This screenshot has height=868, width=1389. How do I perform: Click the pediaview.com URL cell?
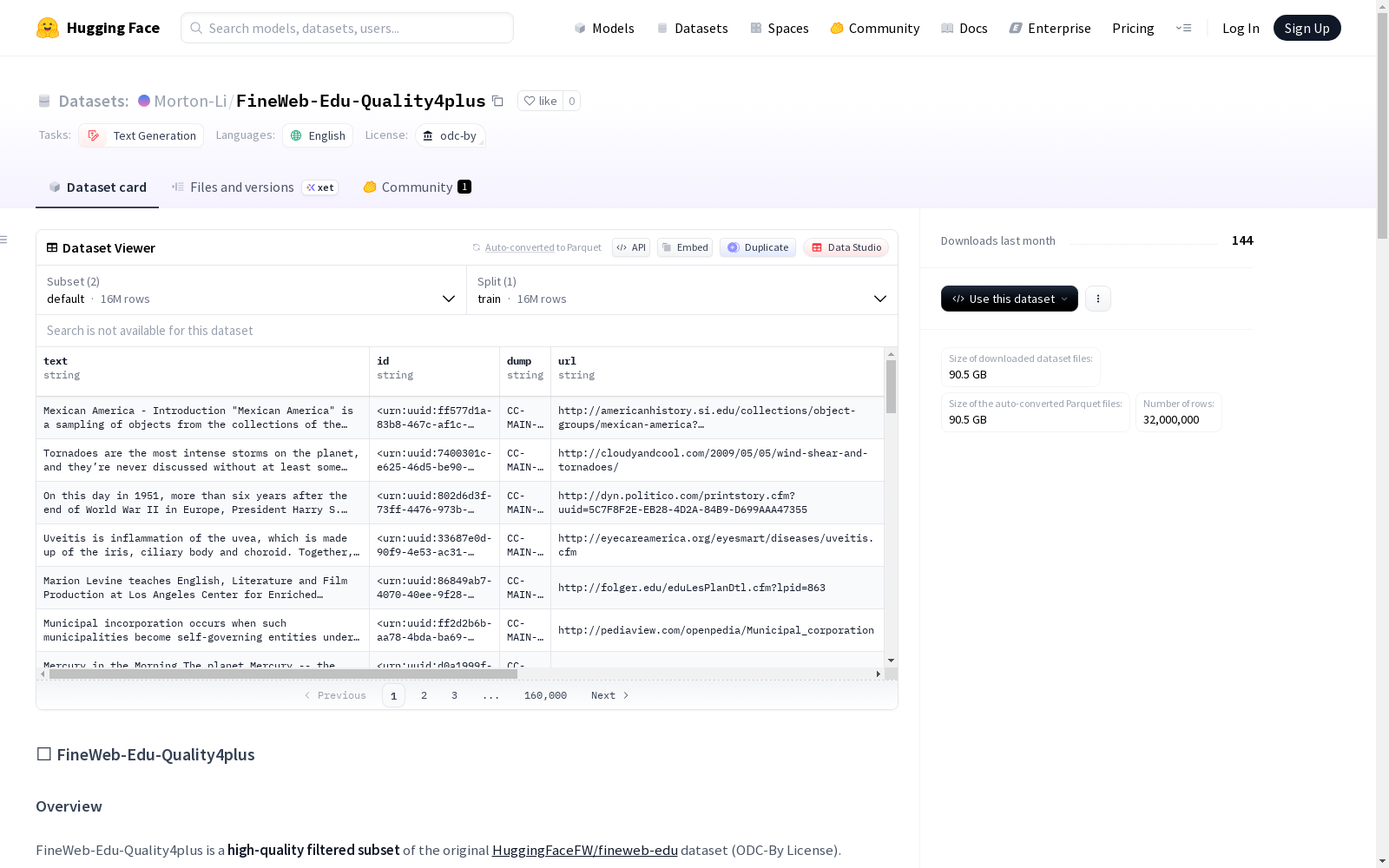[x=718, y=630]
